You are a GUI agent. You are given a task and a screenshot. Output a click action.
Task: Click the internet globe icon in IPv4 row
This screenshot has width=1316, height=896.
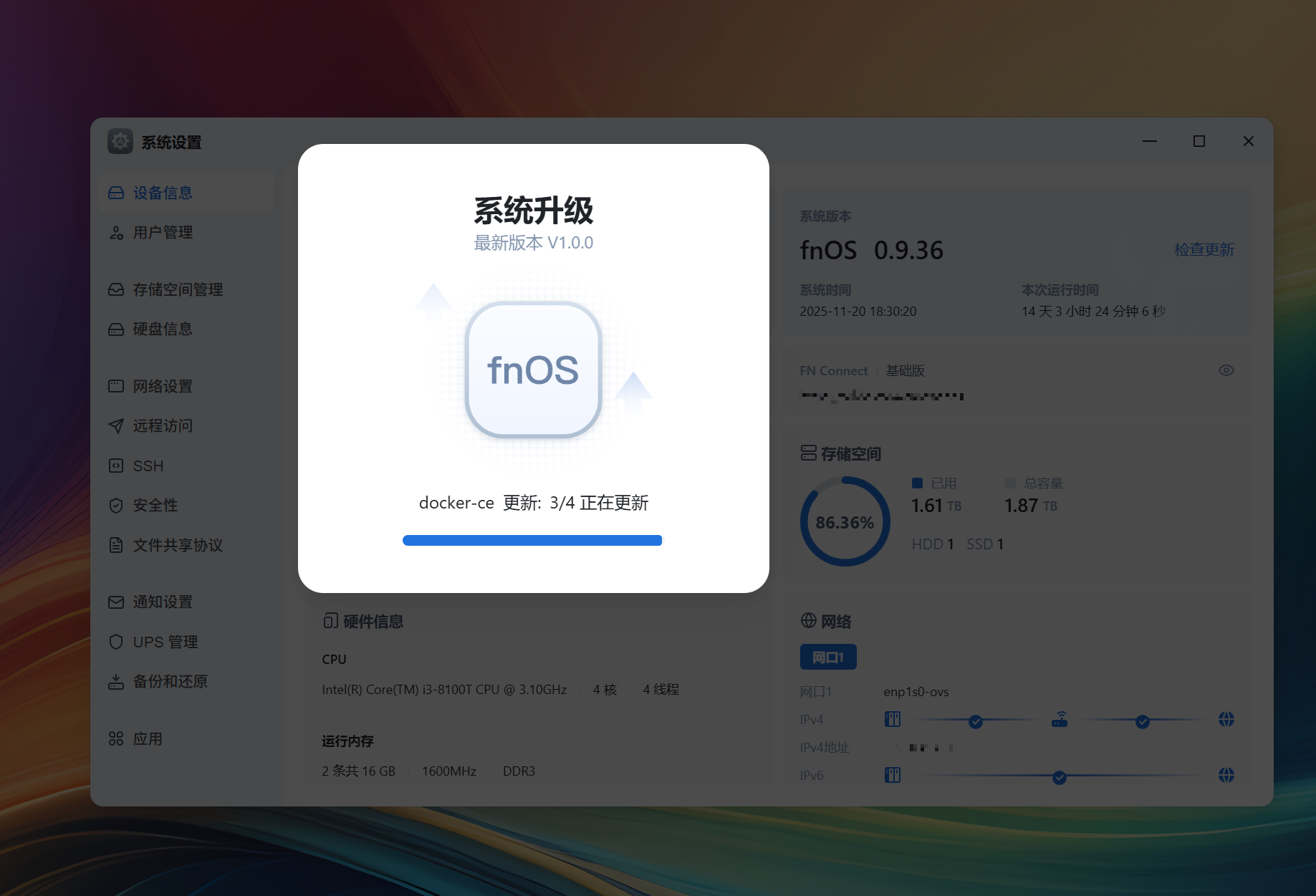(x=1226, y=719)
